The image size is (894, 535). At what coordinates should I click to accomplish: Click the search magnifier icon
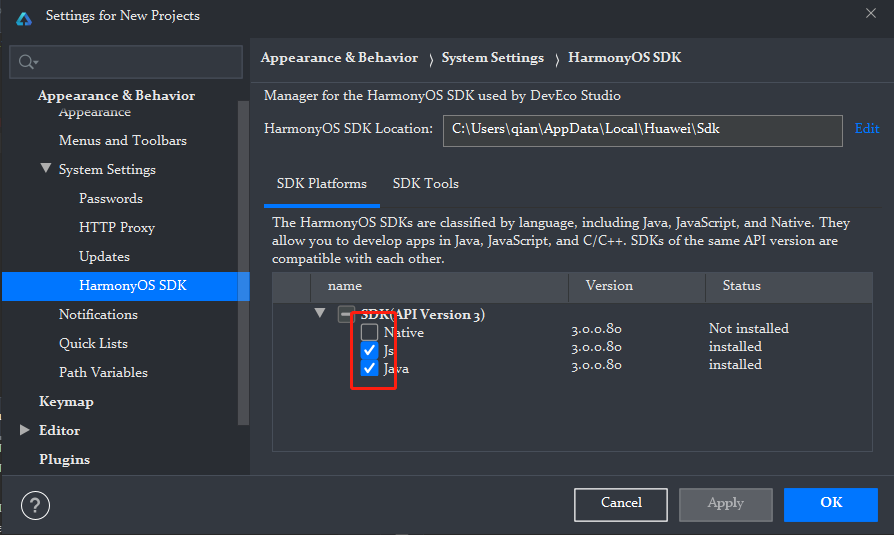click(27, 62)
